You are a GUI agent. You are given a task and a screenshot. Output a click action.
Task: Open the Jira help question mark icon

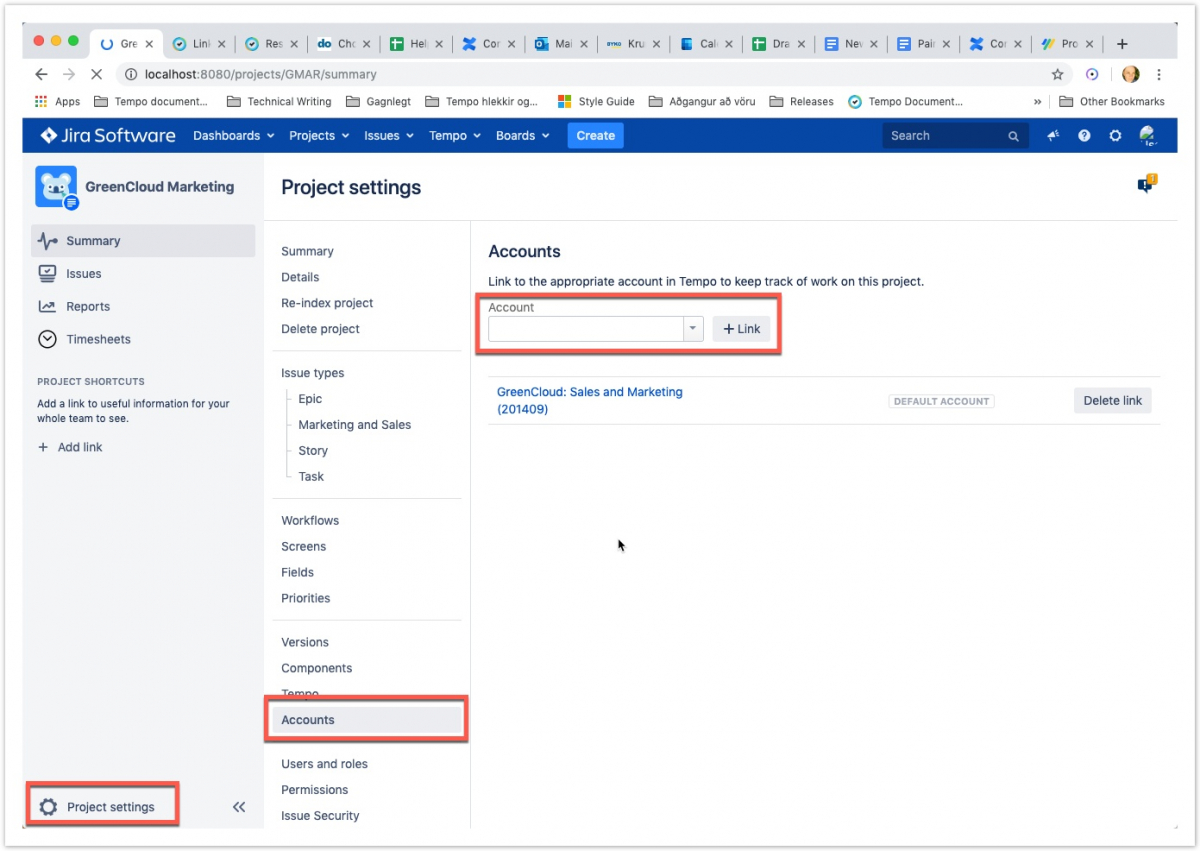click(1084, 136)
